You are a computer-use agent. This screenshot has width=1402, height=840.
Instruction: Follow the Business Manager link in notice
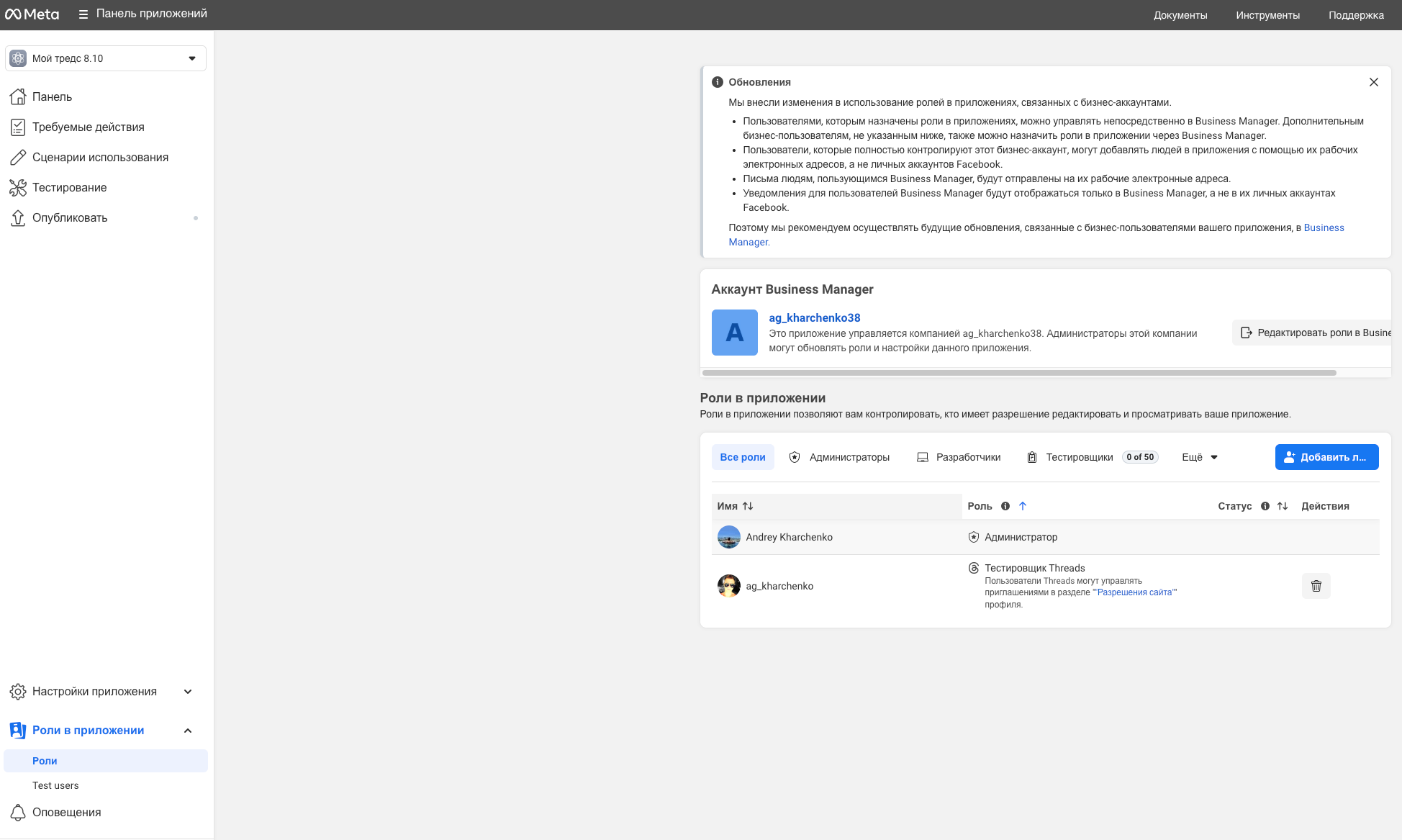(1324, 227)
